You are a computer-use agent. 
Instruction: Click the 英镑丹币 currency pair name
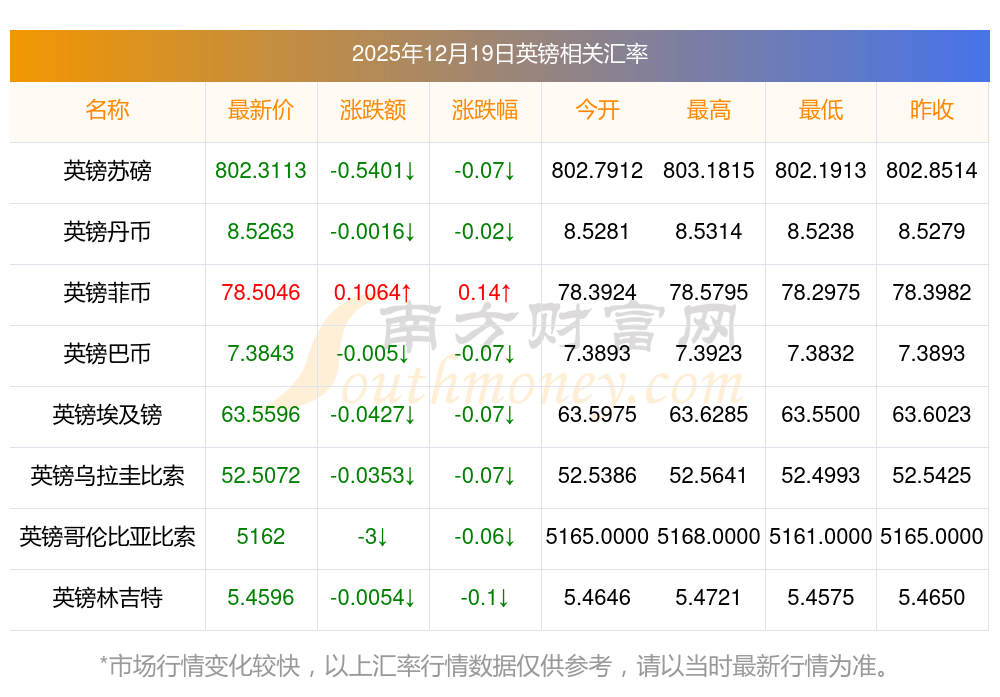[107, 232]
